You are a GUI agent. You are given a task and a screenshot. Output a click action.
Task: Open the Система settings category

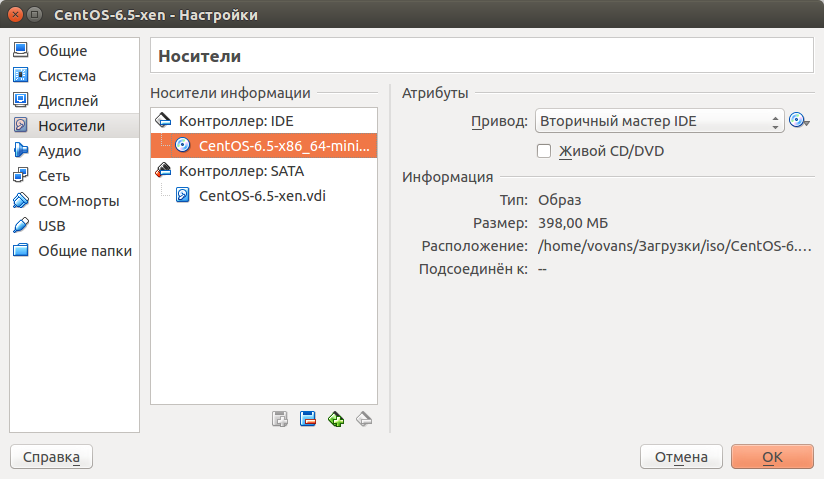[x=74, y=76]
